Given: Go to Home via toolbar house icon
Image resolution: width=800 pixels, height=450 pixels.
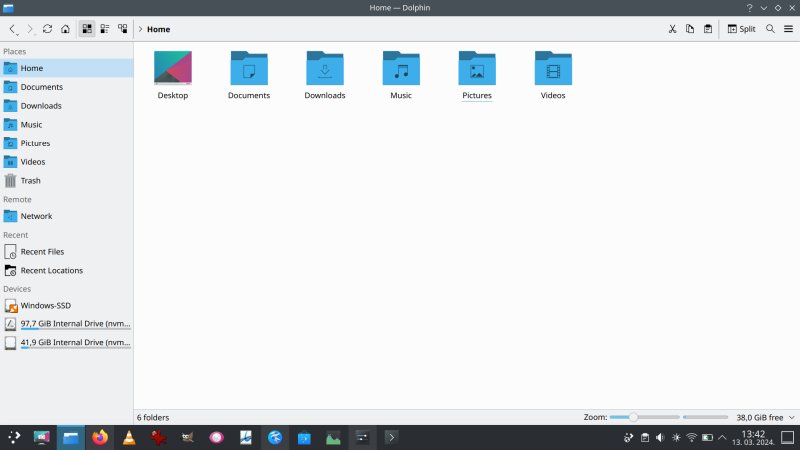Looking at the screenshot, I should (65, 29).
